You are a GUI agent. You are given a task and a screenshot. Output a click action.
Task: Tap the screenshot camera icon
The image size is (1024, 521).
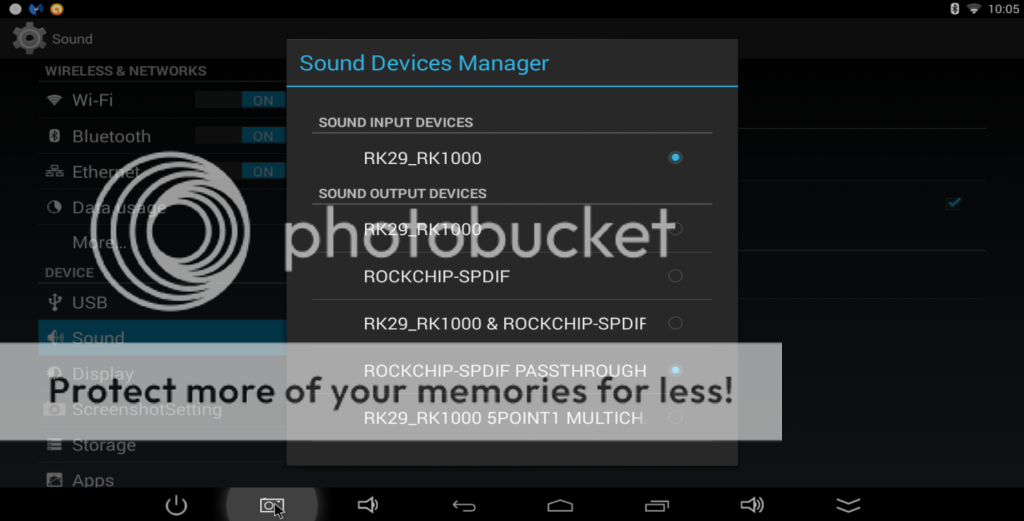click(x=272, y=505)
